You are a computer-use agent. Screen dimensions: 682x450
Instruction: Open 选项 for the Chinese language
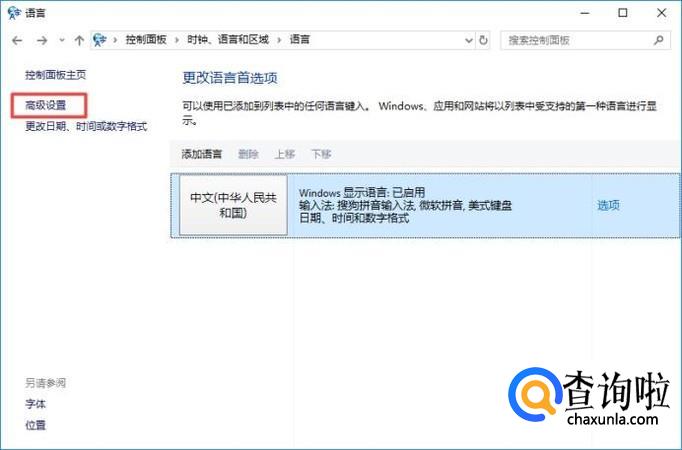[608, 205]
